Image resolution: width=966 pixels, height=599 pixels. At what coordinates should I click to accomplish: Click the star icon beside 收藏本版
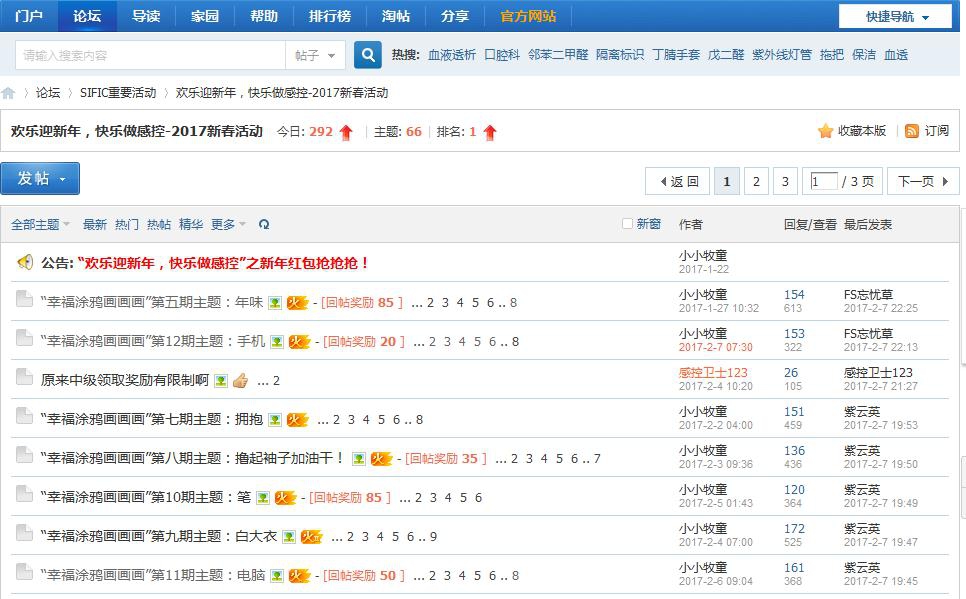pos(827,130)
